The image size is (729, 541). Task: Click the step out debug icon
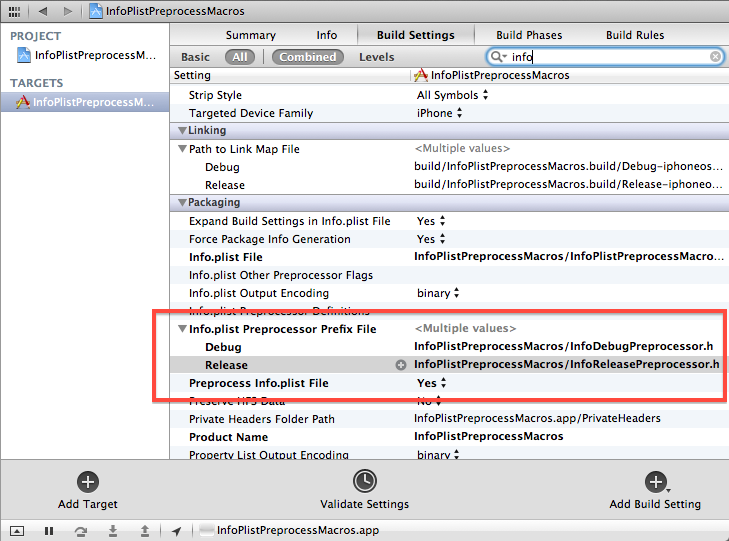click(x=145, y=531)
